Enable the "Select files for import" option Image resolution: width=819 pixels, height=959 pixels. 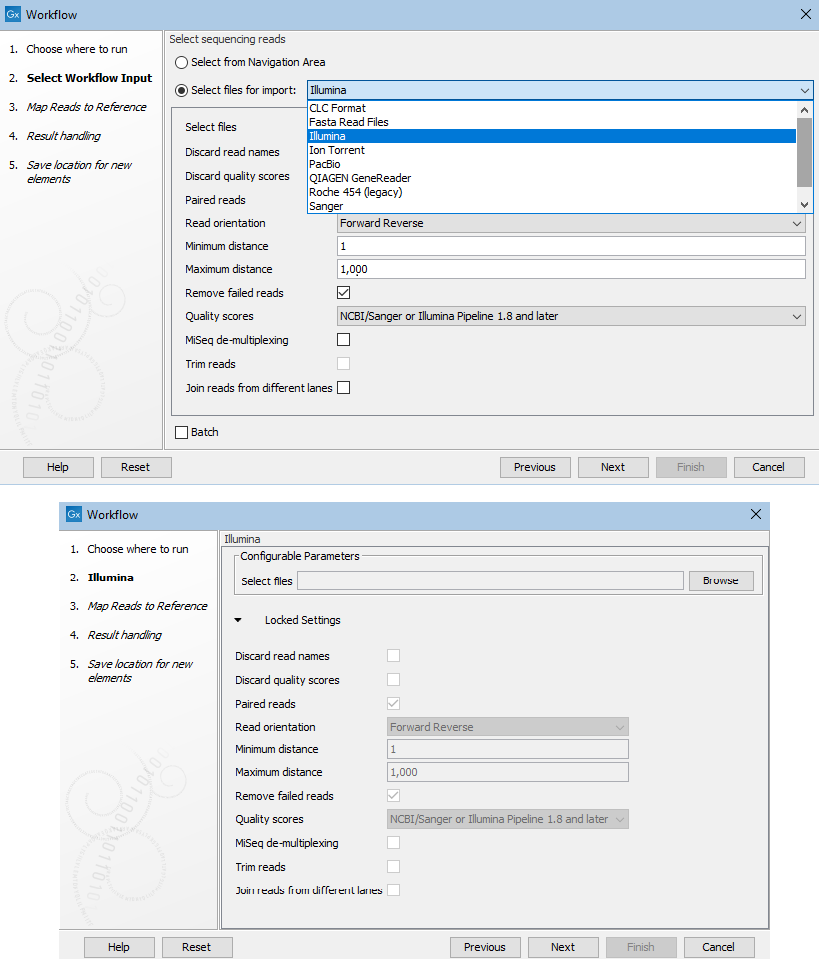point(181,88)
